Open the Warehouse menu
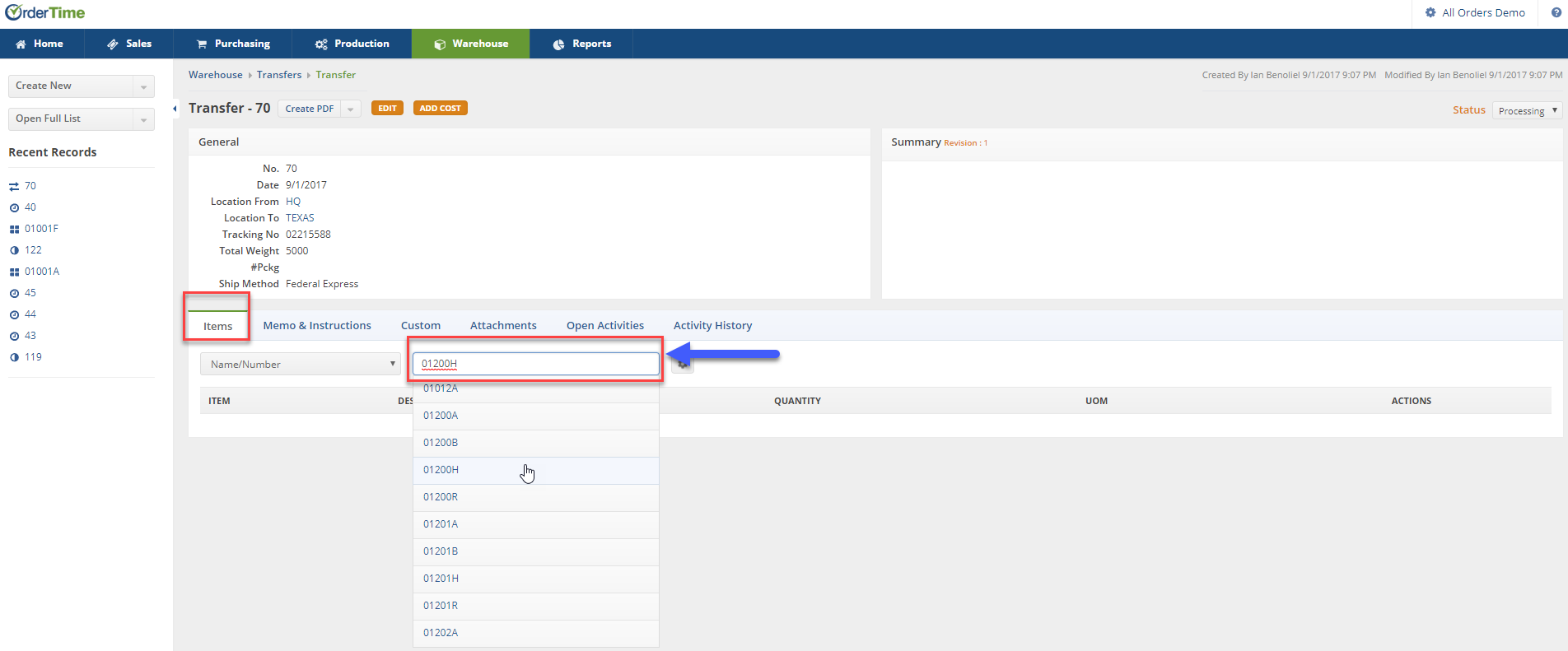Screen dimensions: 1568x651 tap(471, 44)
